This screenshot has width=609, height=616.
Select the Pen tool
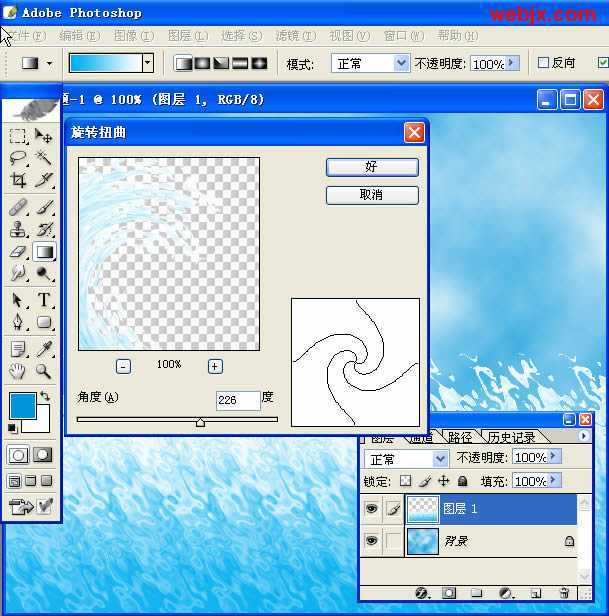tap(18, 322)
